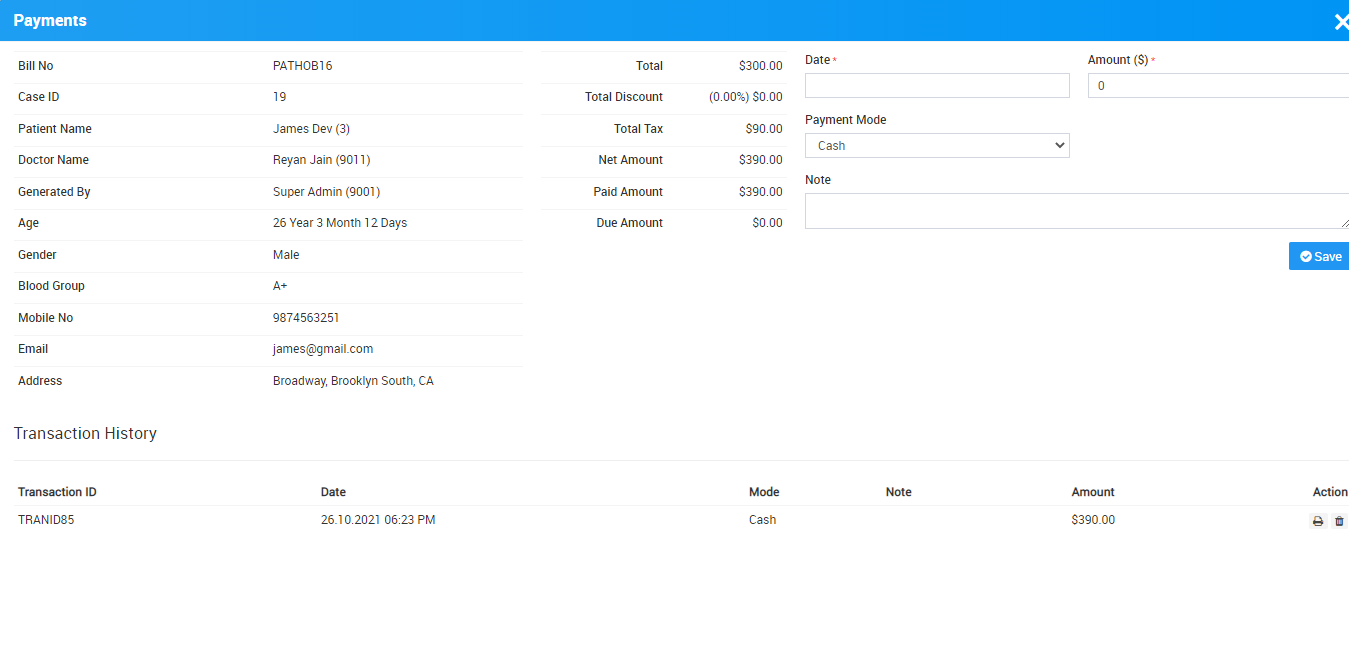Select the TRANID85 transaction ID cell
The width and height of the screenshot is (1349, 657).
[46, 520]
